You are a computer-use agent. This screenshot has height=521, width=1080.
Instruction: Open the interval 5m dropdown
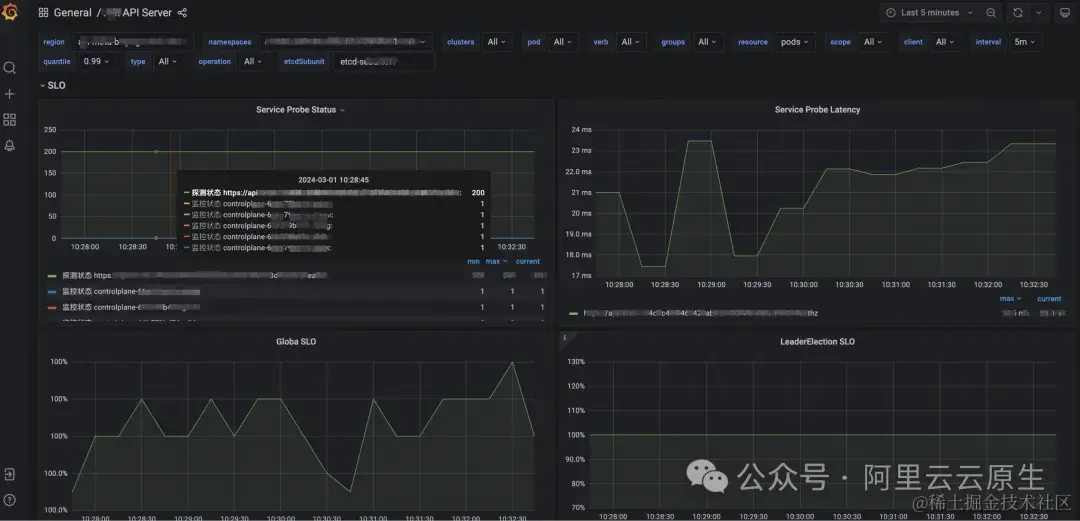pyautogui.click(x=1025, y=42)
